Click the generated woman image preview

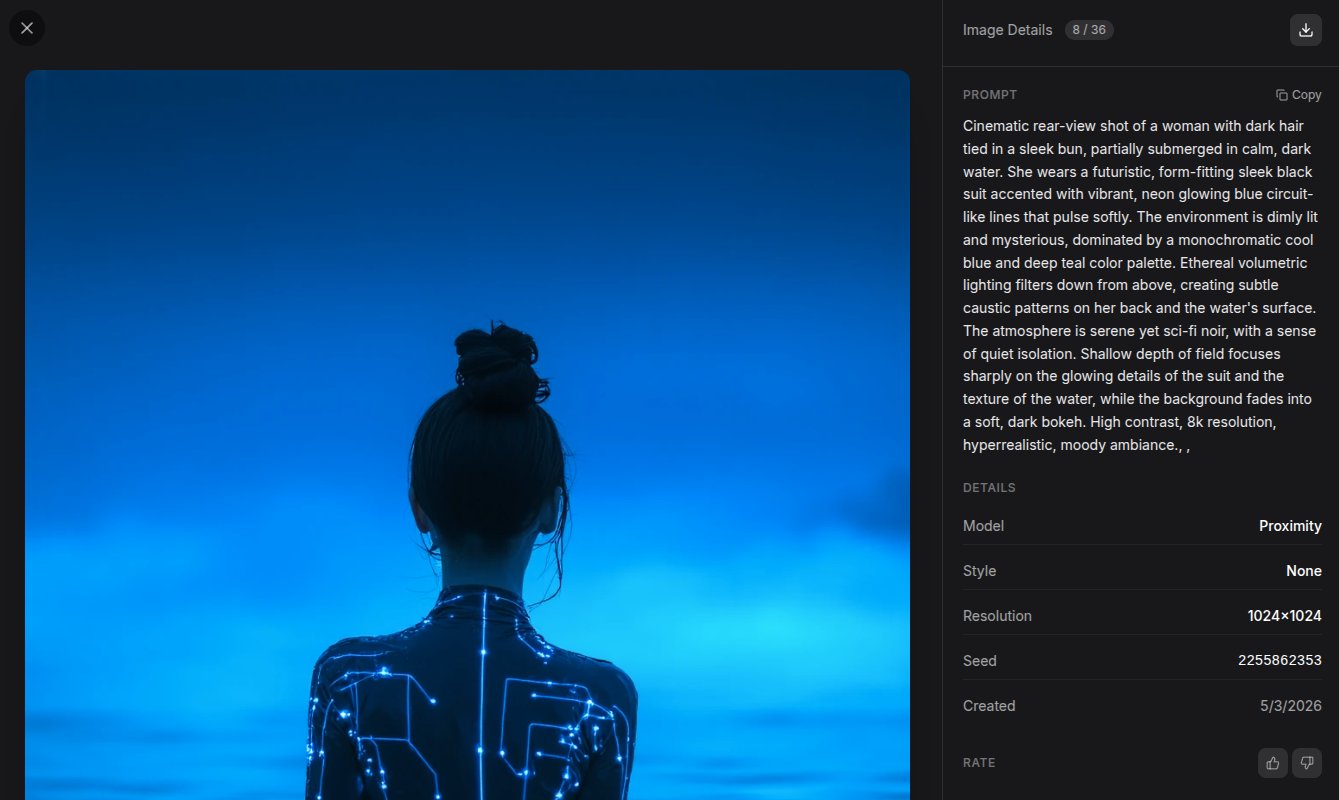point(467,435)
